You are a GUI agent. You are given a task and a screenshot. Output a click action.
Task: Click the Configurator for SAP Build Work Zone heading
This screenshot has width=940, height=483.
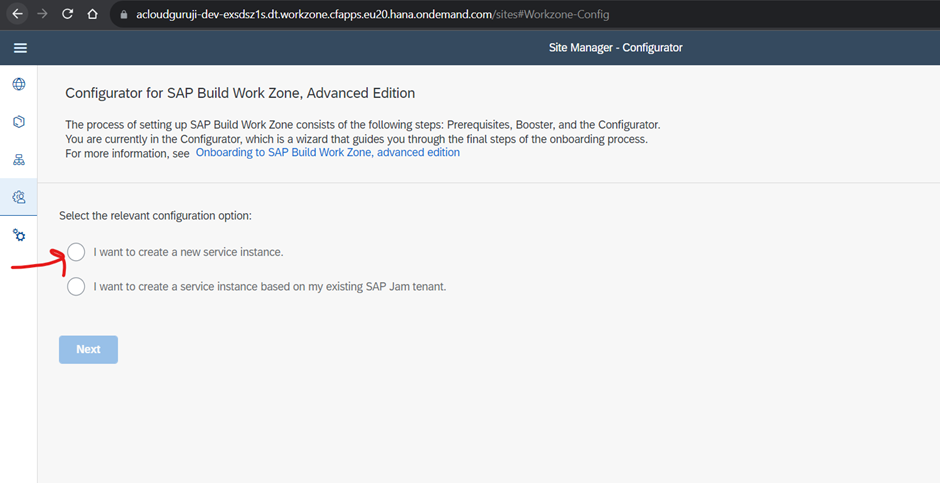click(240, 93)
